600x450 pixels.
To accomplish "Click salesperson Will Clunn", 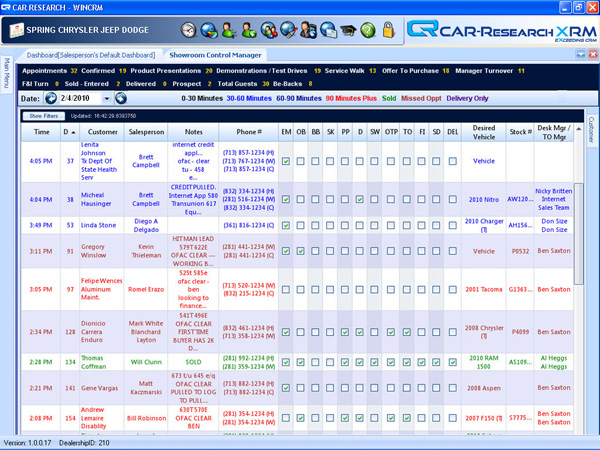I will click(x=146, y=362).
